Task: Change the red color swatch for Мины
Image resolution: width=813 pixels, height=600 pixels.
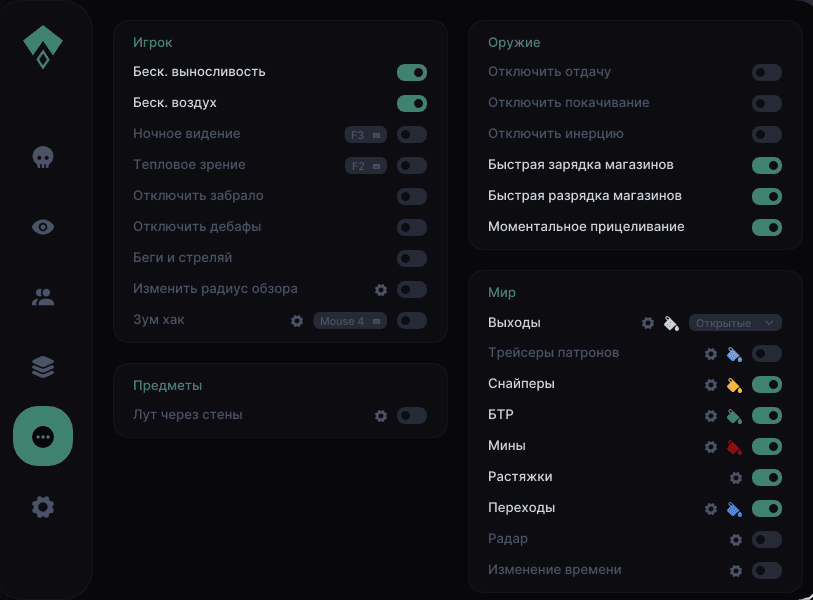Action: (x=734, y=447)
